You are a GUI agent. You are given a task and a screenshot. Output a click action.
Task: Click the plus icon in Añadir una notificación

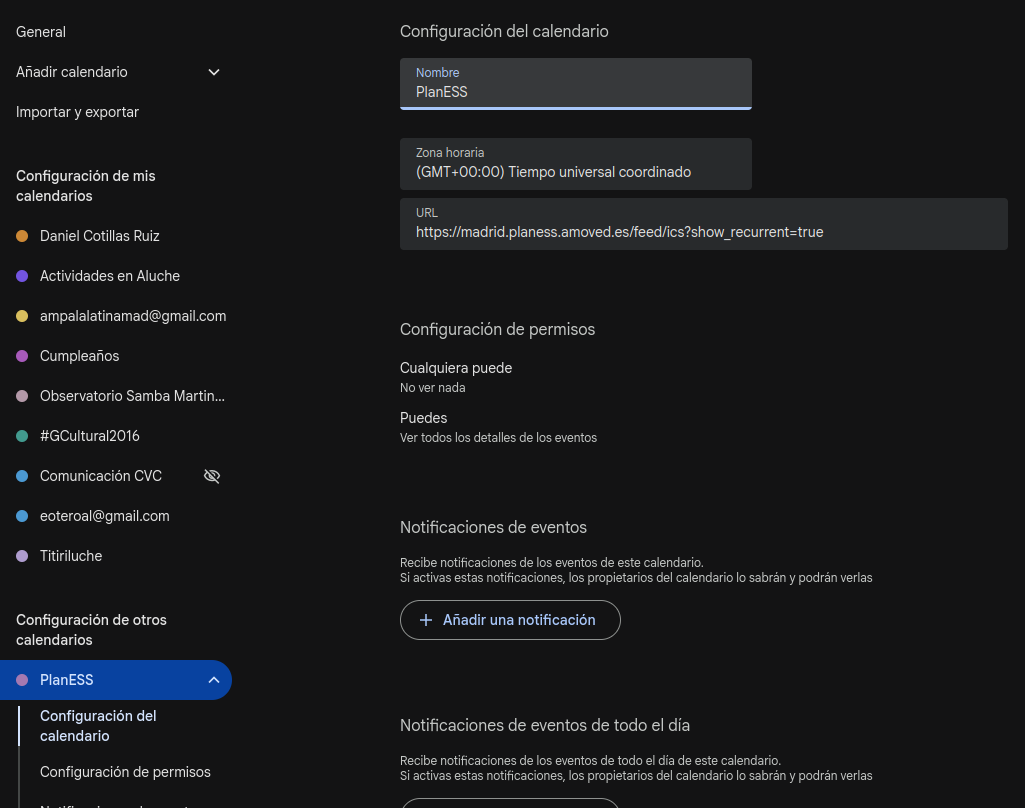tap(425, 620)
